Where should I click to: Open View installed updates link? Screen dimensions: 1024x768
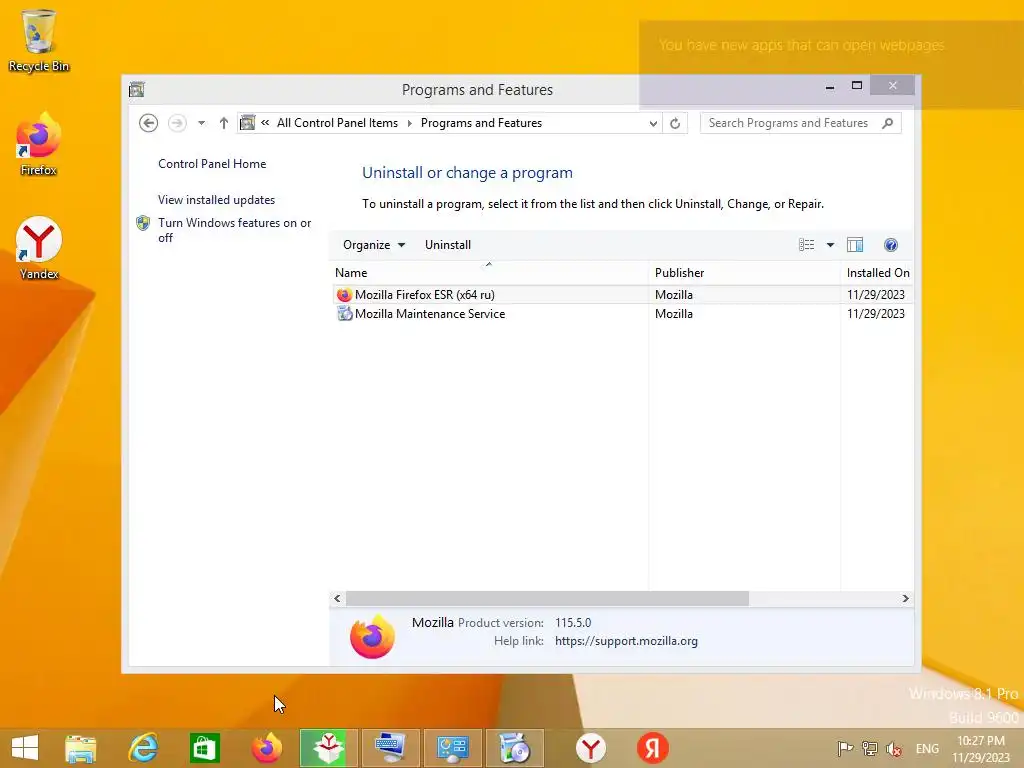pyautogui.click(x=216, y=200)
